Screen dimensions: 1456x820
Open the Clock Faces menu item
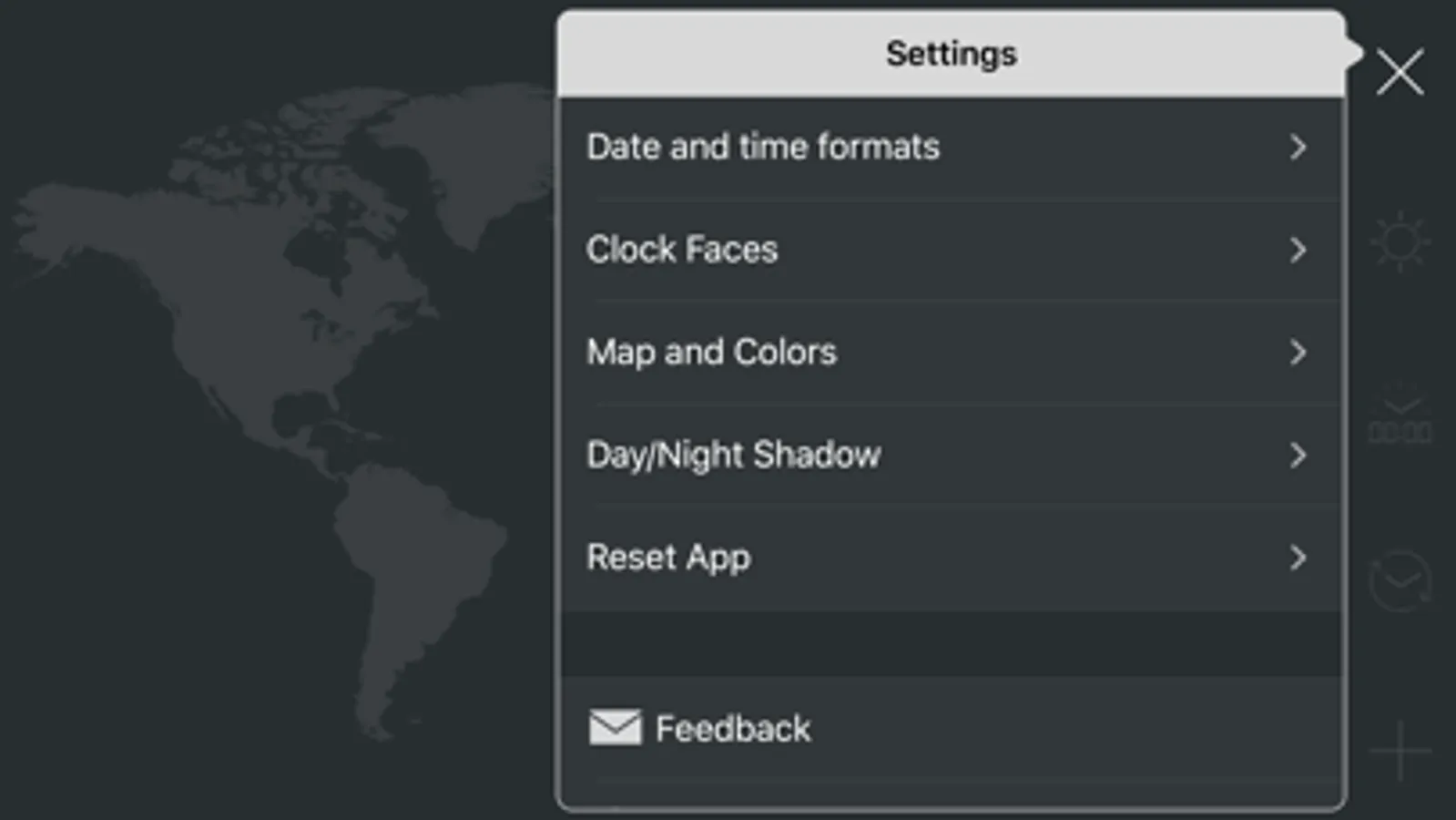pyautogui.click(x=682, y=250)
